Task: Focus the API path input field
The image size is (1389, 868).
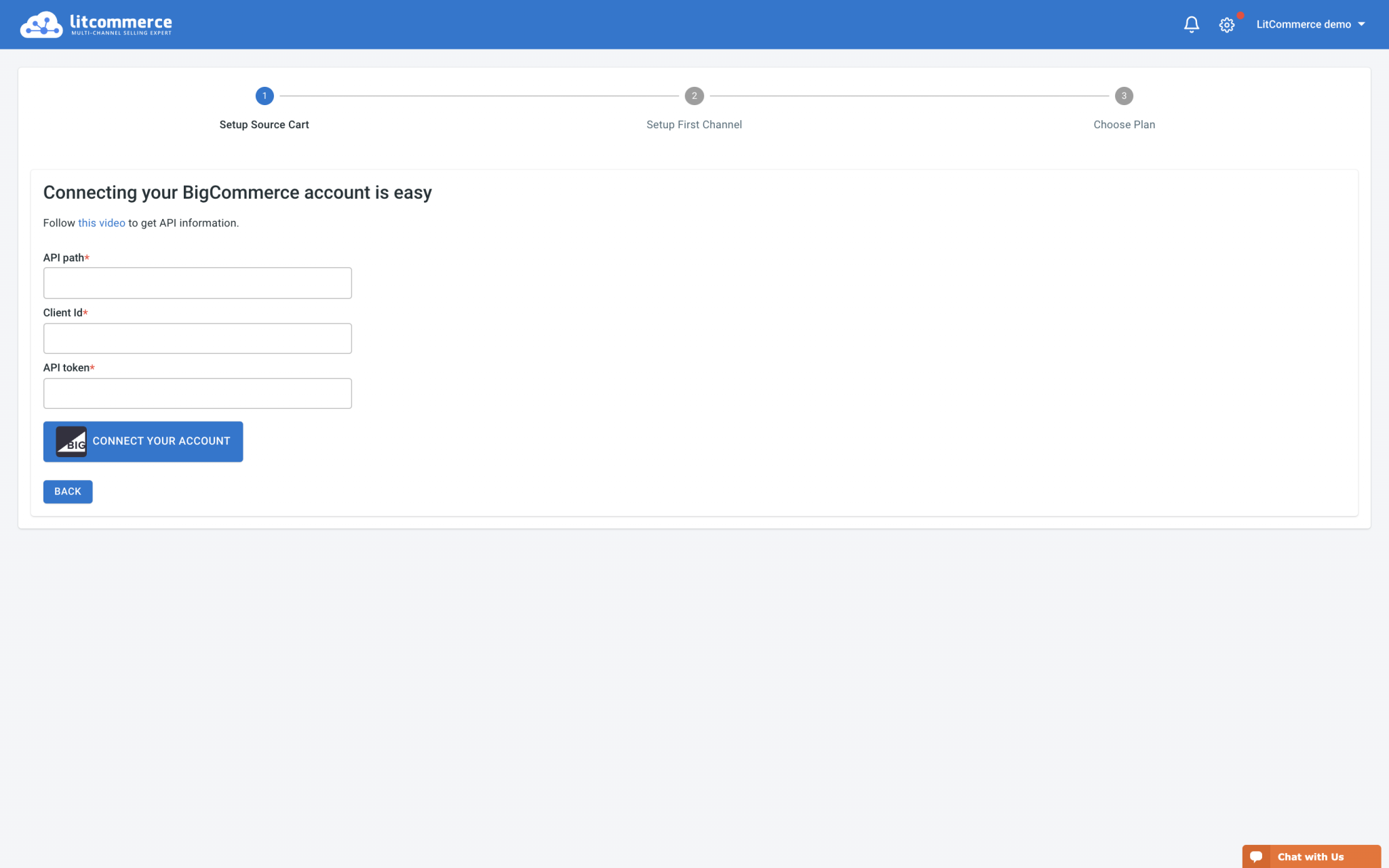Action: tap(197, 283)
